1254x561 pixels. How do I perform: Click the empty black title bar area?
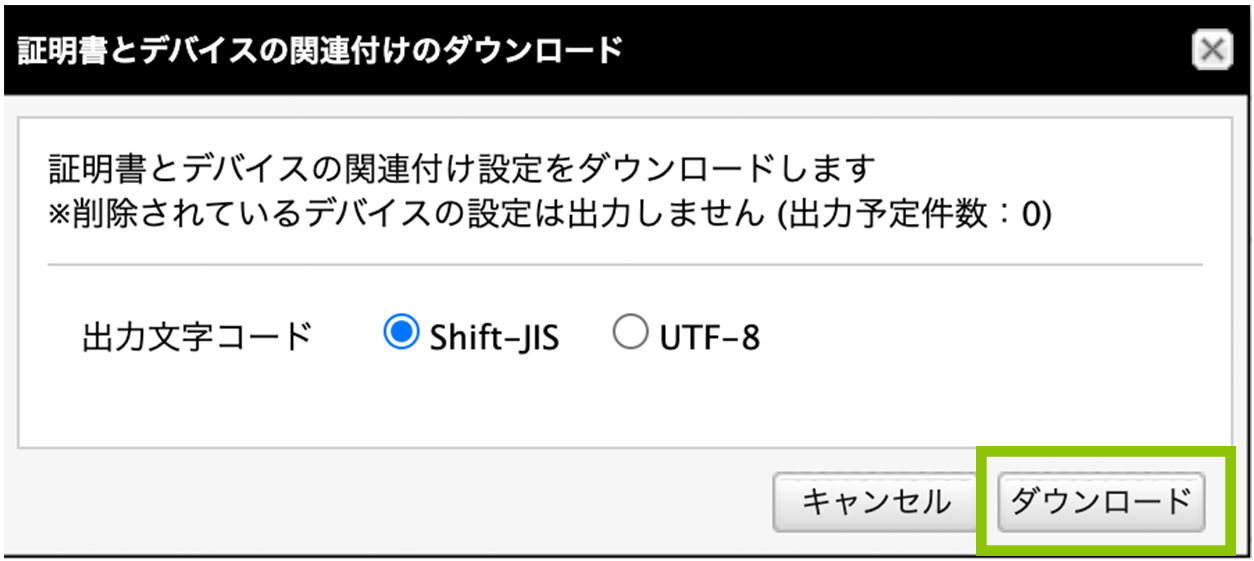900,50
